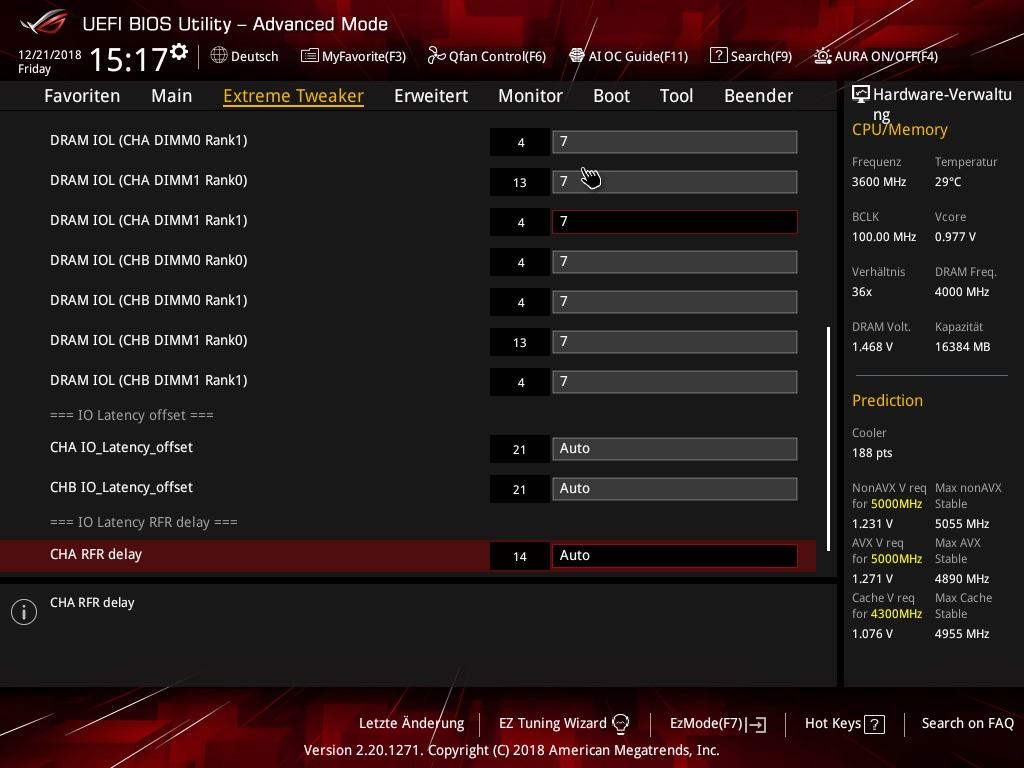Edit DRAM IOL CHB DIMM1 Rank0 field
Screen dimensions: 1024x768
675,342
